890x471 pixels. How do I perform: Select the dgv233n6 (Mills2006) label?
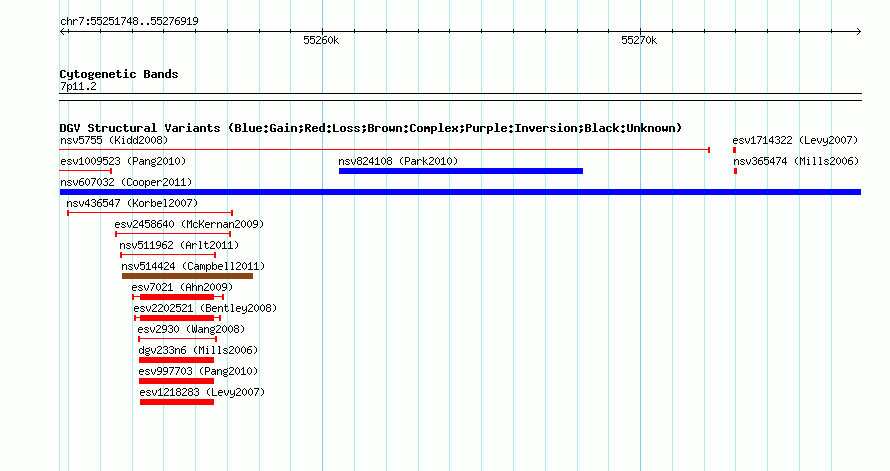[198, 350]
